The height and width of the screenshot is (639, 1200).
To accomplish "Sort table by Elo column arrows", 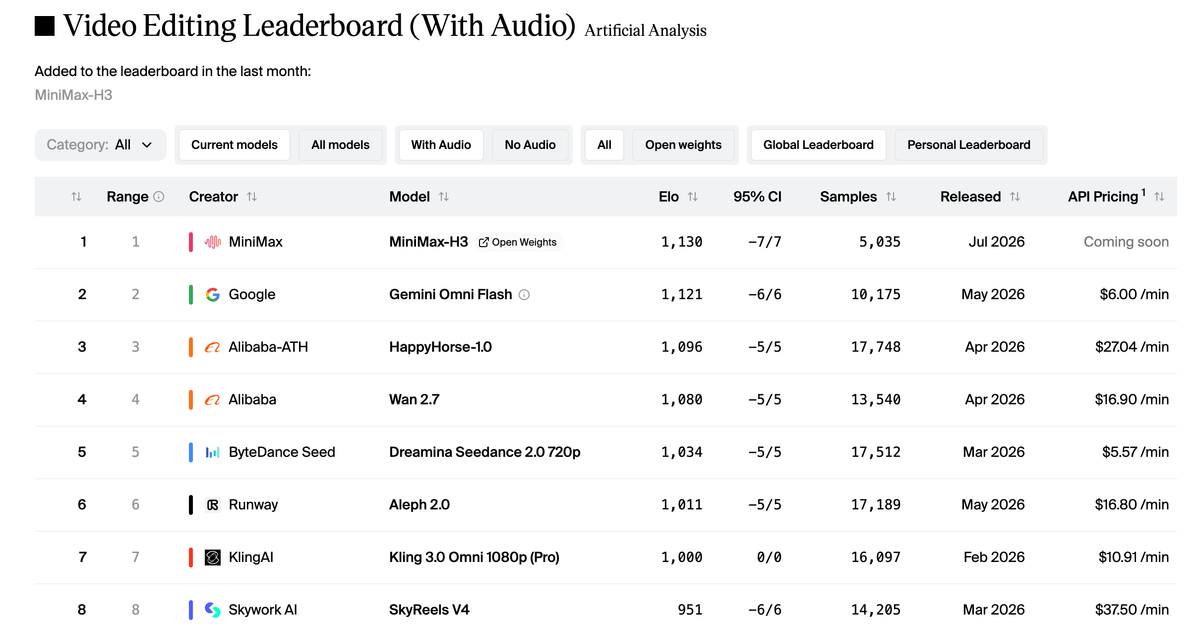I will [x=693, y=197].
